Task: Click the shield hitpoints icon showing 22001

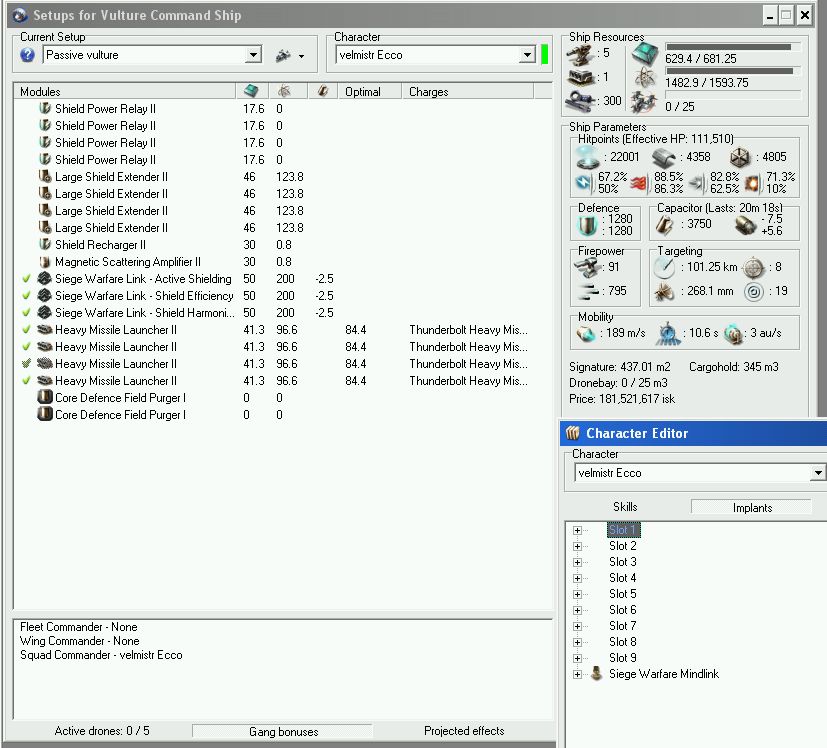Action: (x=587, y=157)
